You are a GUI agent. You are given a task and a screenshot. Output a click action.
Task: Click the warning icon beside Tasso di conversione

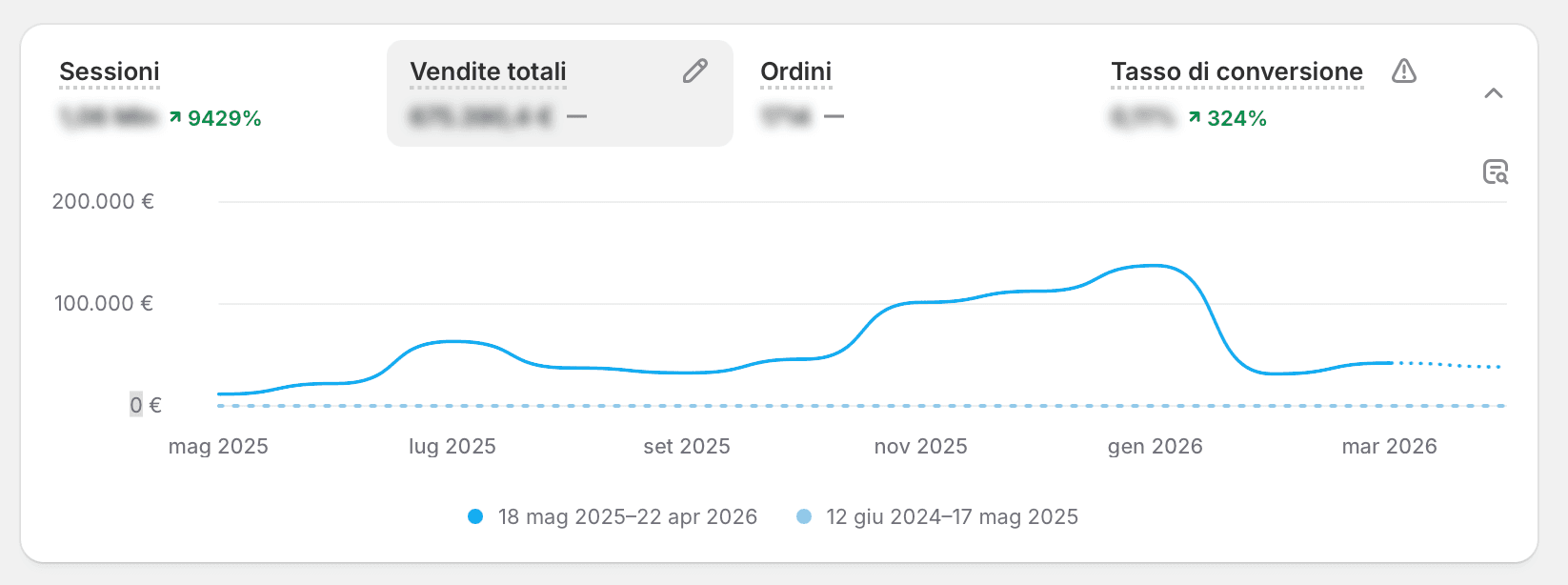point(1404,71)
